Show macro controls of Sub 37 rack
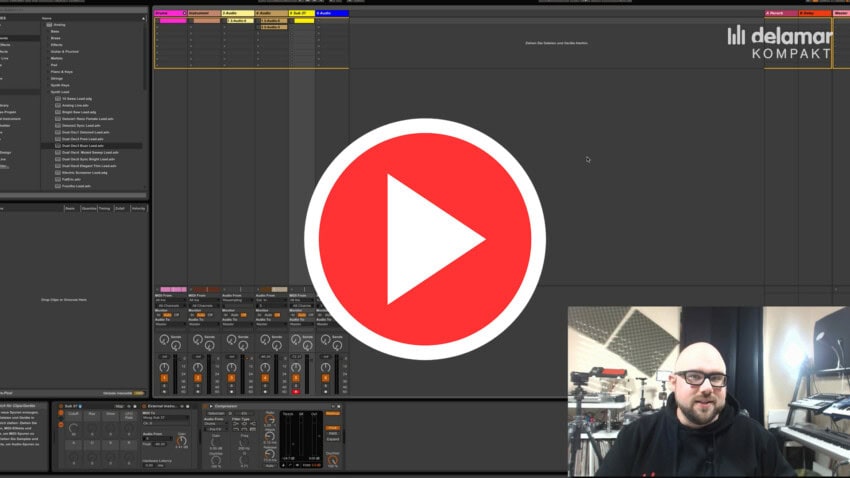This screenshot has height=478, width=850. tap(61, 412)
